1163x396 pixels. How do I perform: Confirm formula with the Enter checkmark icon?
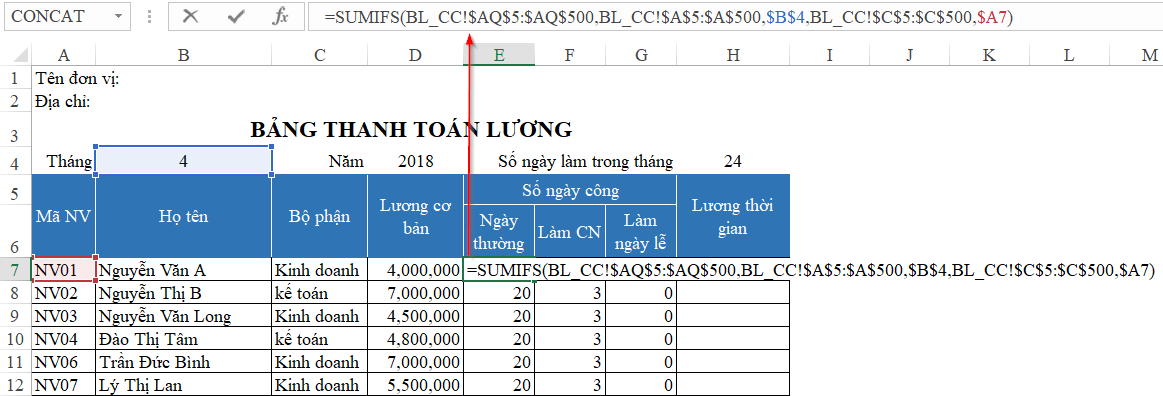tap(236, 16)
